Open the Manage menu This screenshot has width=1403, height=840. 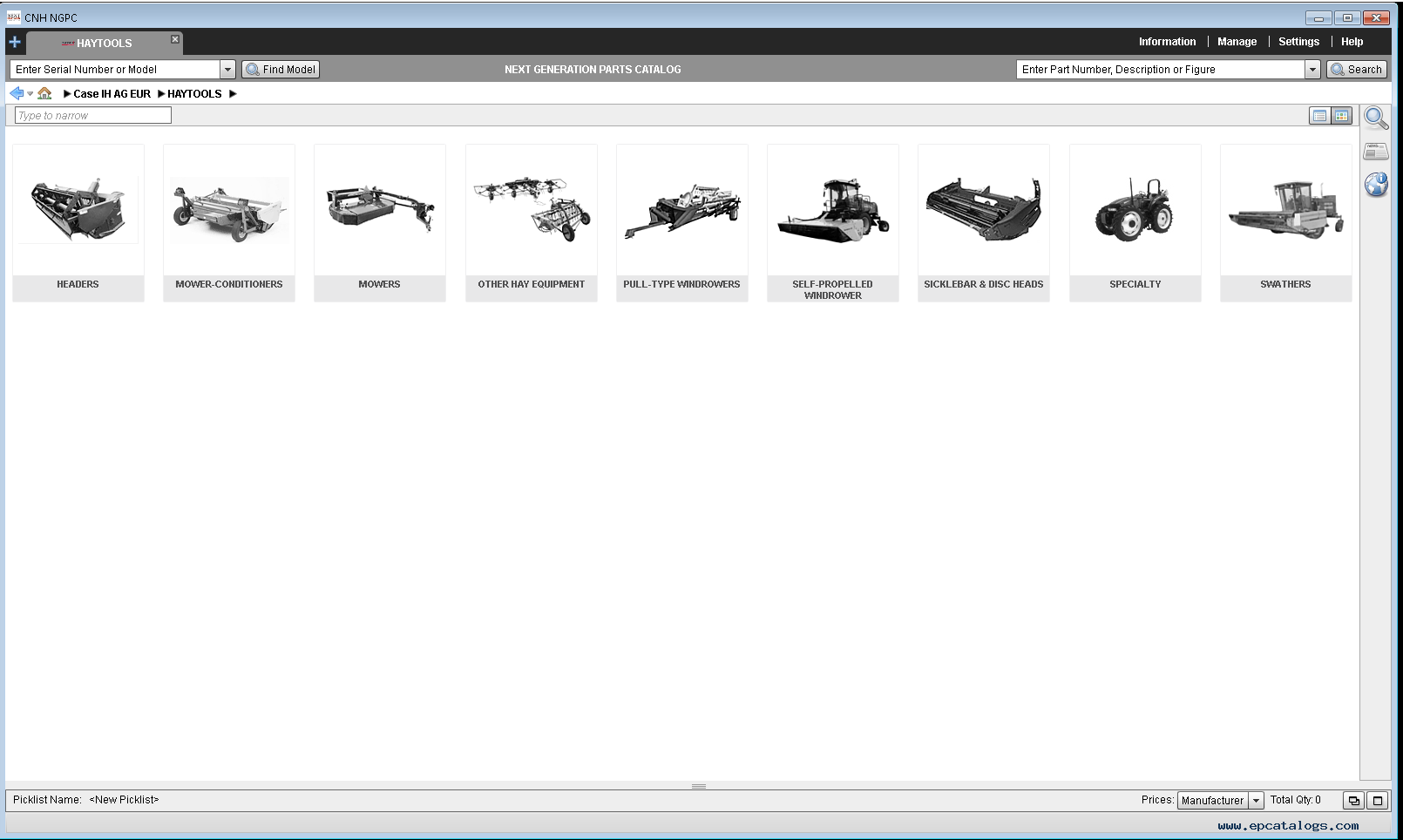pyautogui.click(x=1237, y=41)
